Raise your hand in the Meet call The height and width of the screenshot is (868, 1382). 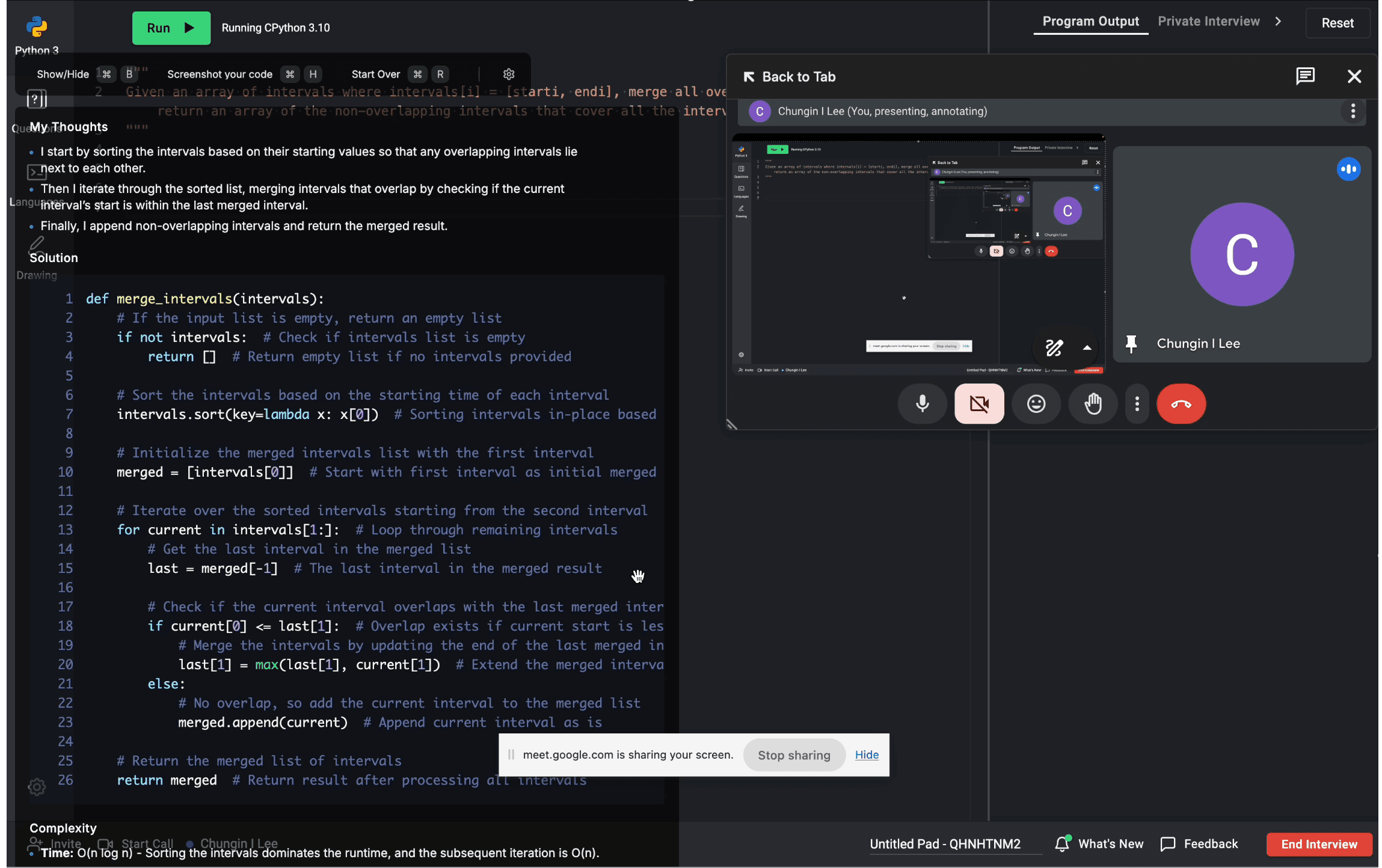pos(1093,403)
